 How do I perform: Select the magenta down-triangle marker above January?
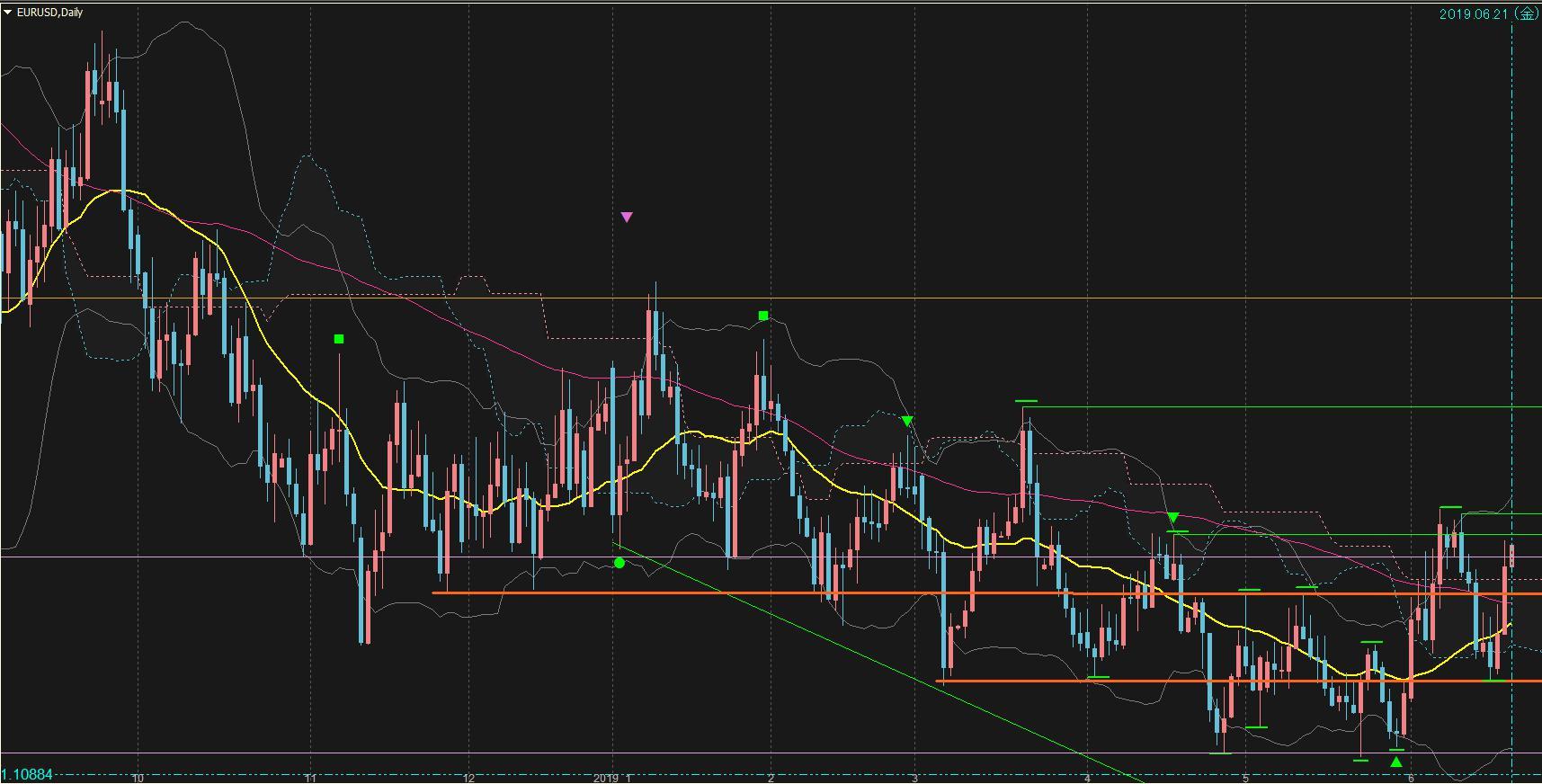(627, 217)
